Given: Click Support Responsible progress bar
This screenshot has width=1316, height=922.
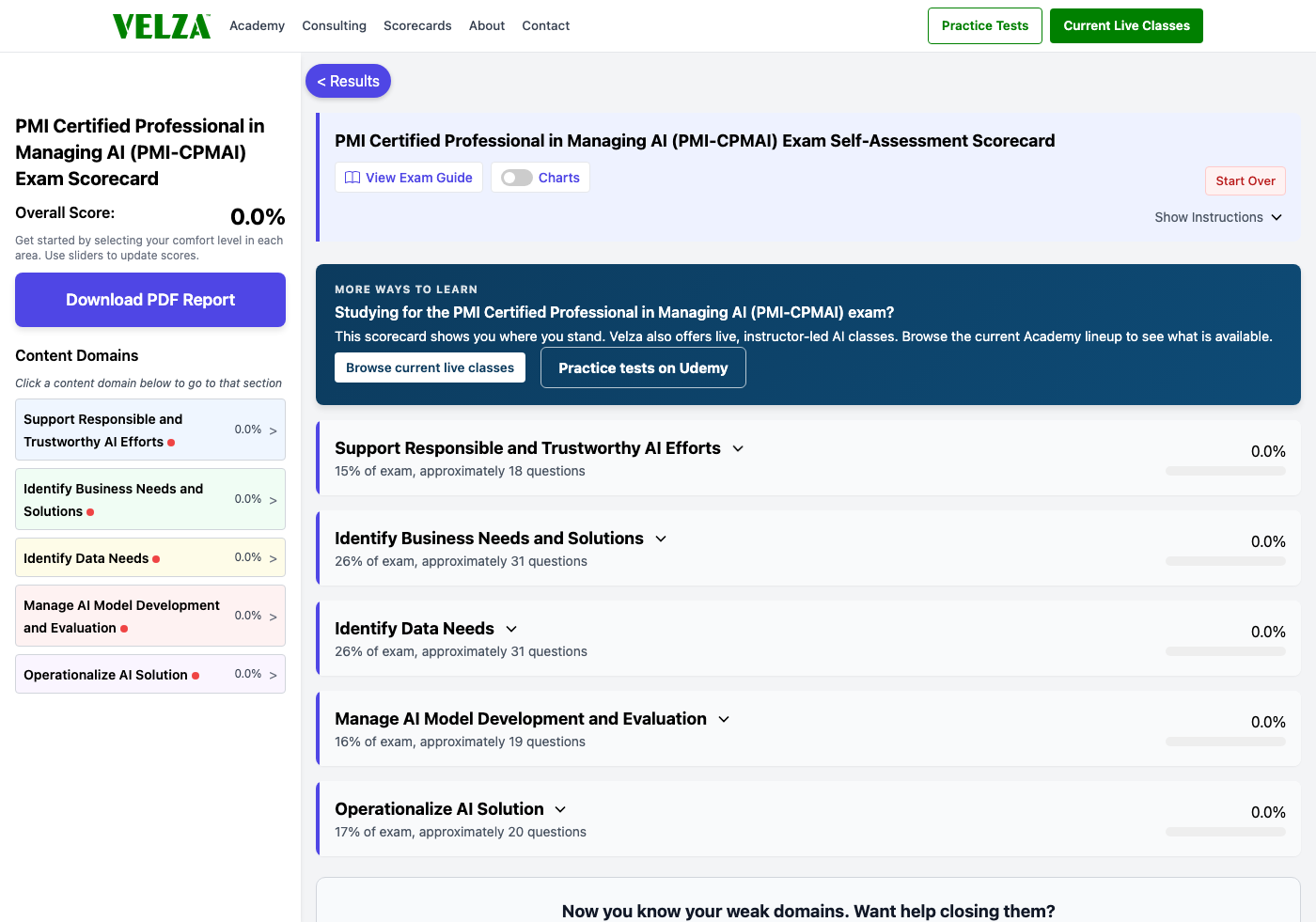Looking at the screenshot, I should pyautogui.click(x=1226, y=471).
